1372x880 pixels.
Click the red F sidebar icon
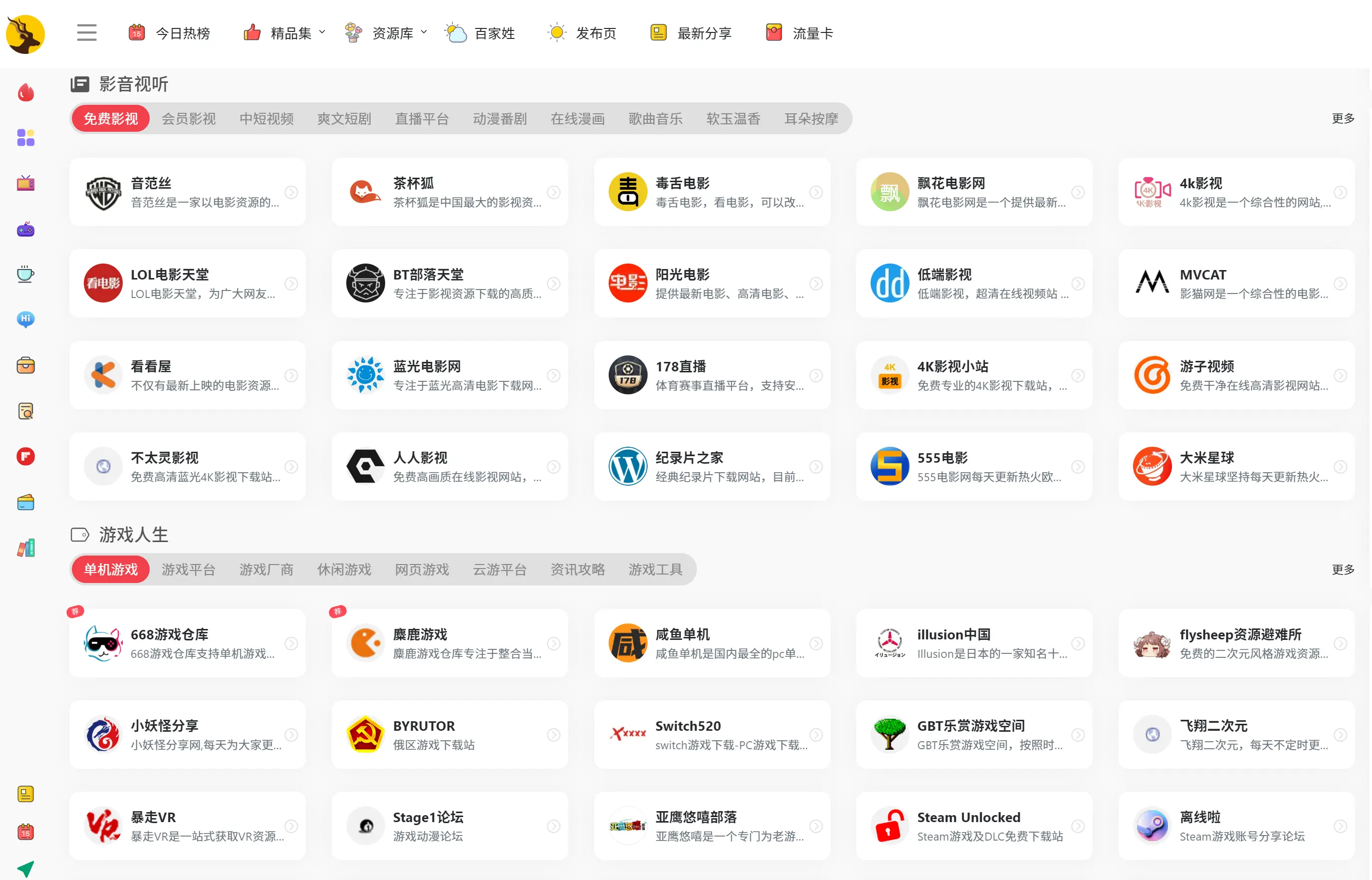[x=26, y=456]
